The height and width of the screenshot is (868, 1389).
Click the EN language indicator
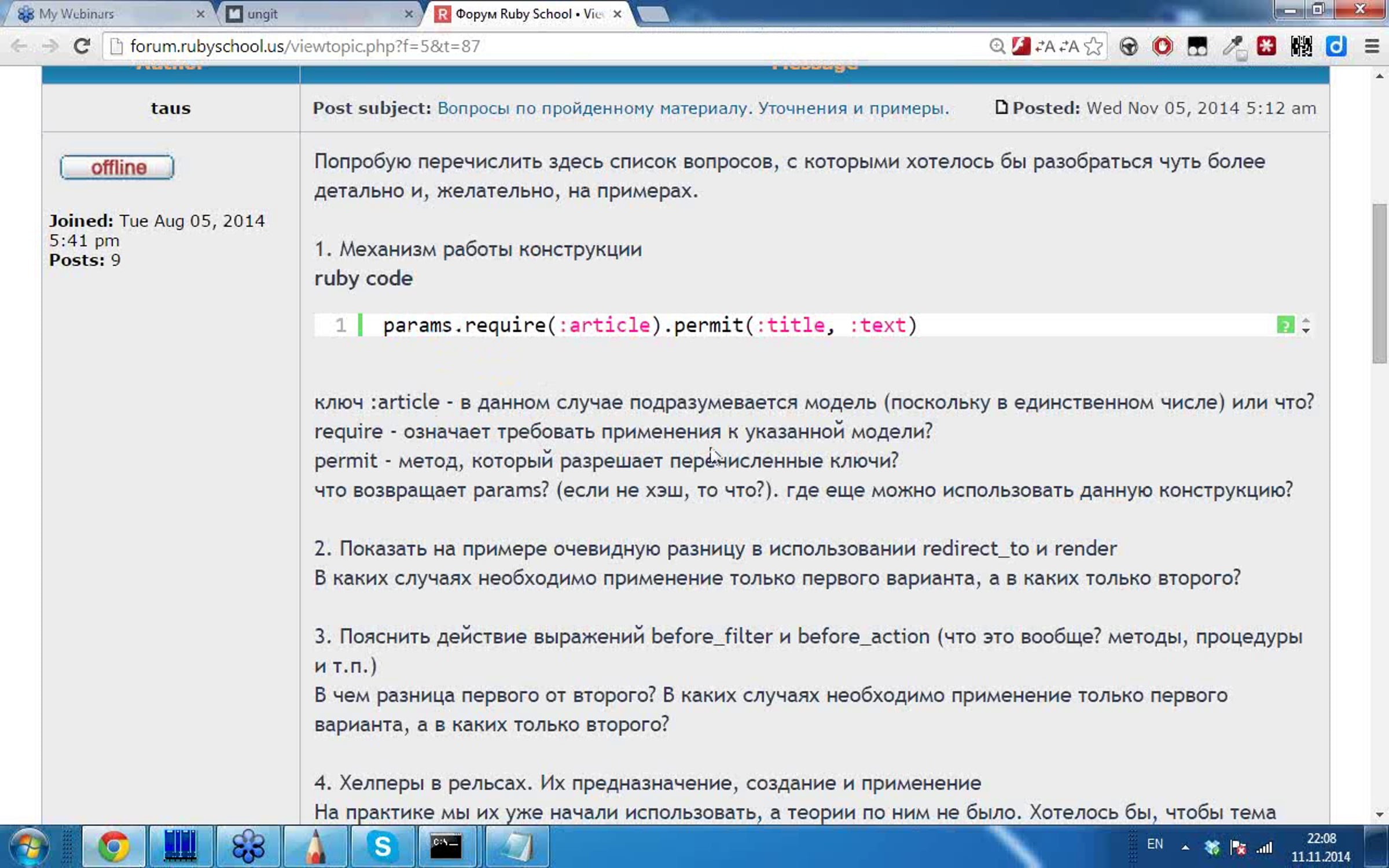[x=1155, y=844]
